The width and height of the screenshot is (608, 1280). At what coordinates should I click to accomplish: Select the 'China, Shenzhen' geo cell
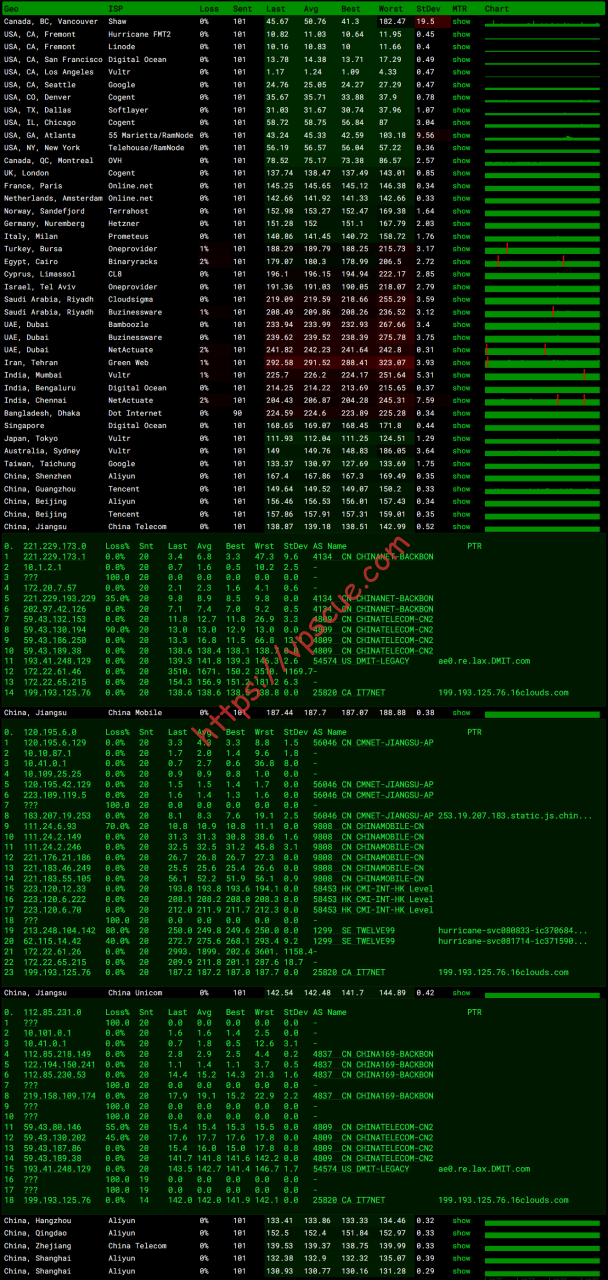pyautogui.click(x=37, y=476)
